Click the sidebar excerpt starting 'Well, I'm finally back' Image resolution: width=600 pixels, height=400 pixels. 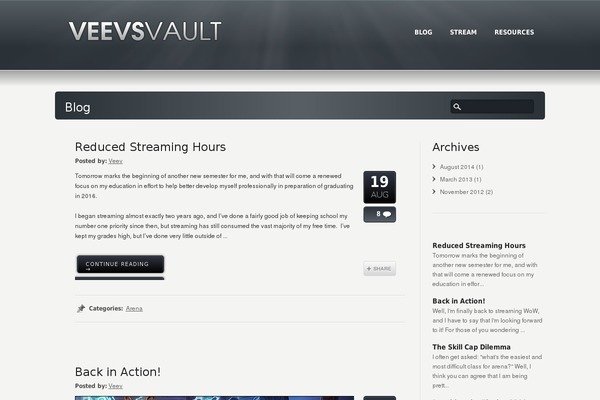(487, 321)
